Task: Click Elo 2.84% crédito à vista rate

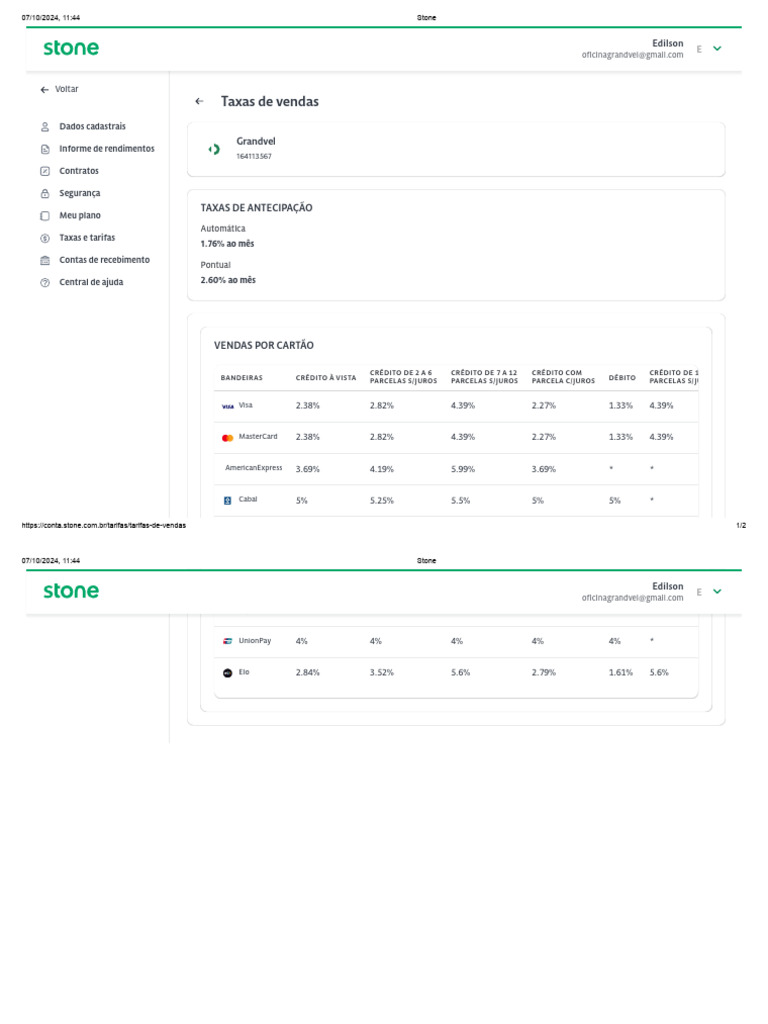Action: coord(308,672)
